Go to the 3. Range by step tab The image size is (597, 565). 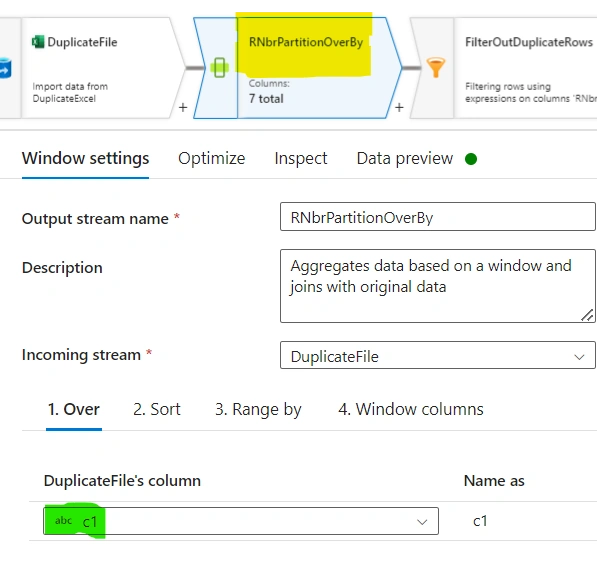258,410
